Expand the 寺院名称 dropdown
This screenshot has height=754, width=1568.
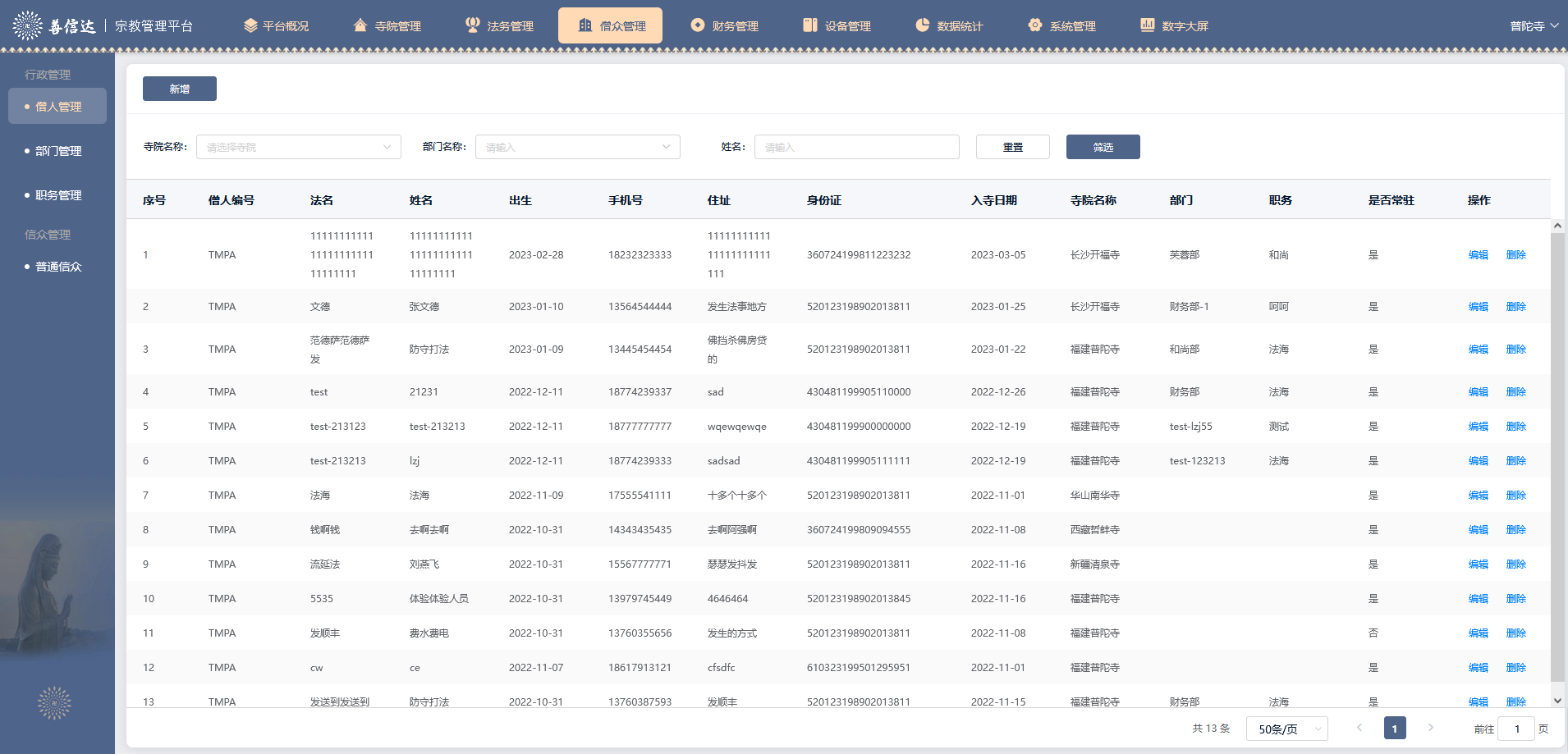pos(298,147)
